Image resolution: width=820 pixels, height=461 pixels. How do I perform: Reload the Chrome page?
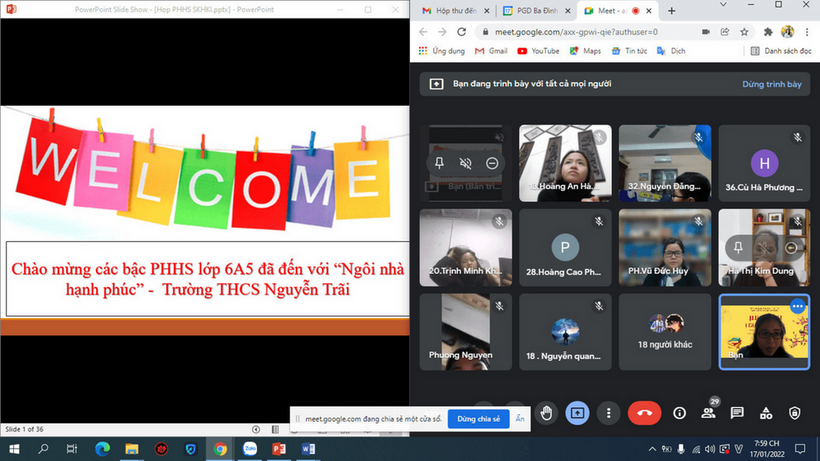tap(461, 32)
